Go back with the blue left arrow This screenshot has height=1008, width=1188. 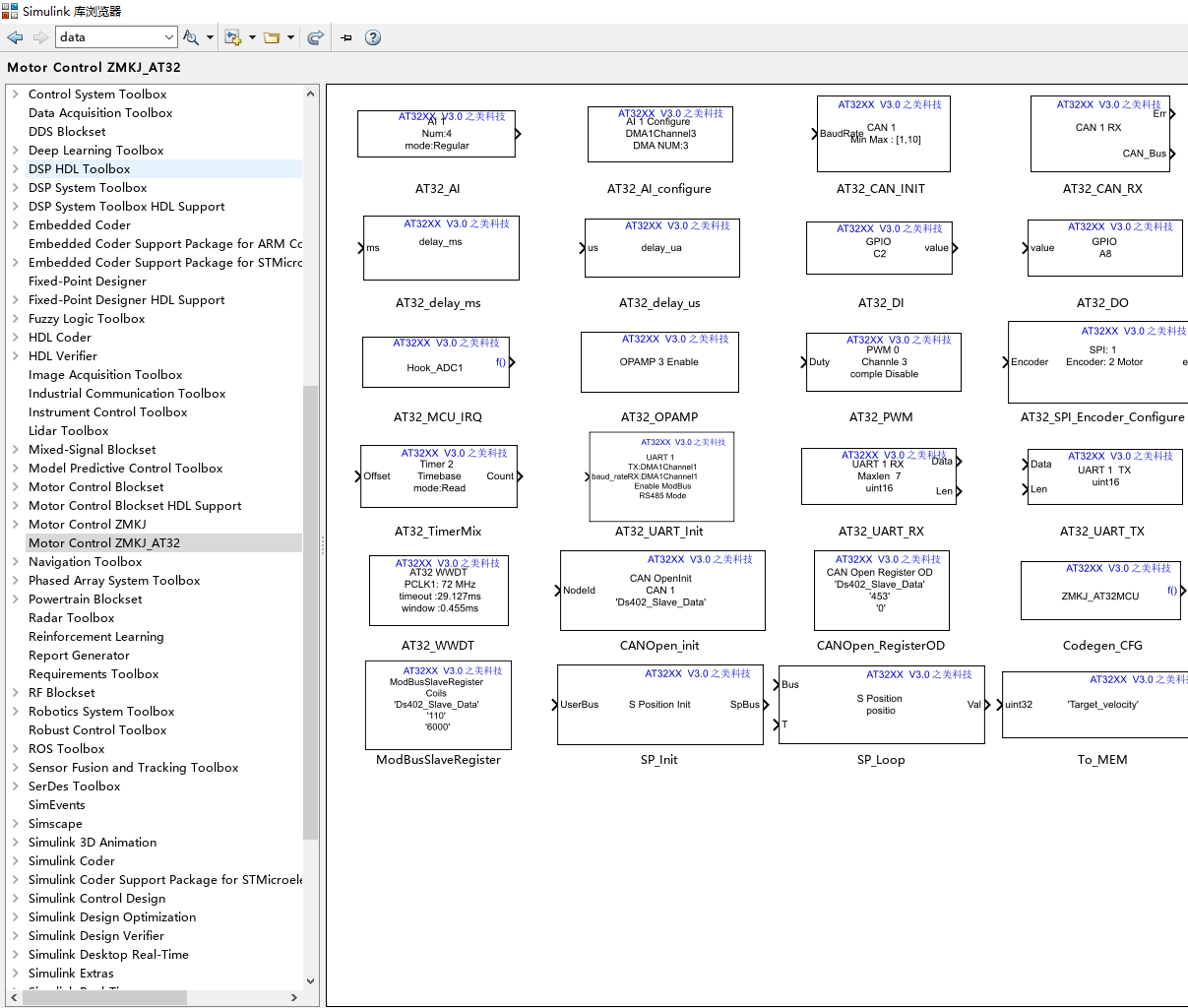click(x=15, y=37)
